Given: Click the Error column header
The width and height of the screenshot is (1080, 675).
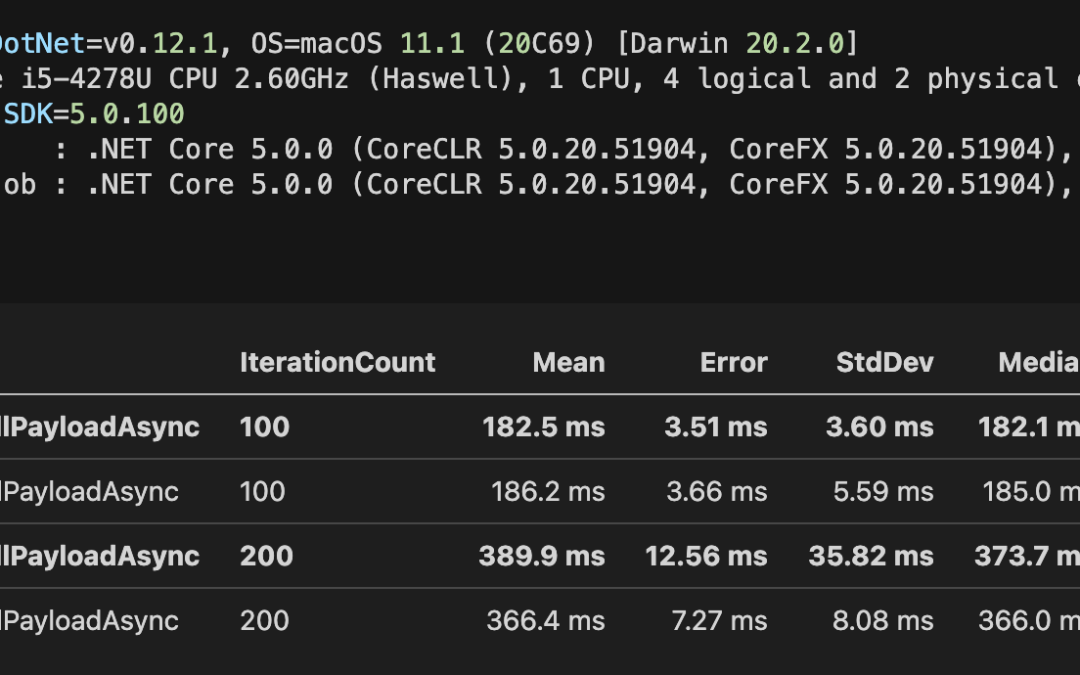Looking at the screenshot, I should tap(733, 362).
